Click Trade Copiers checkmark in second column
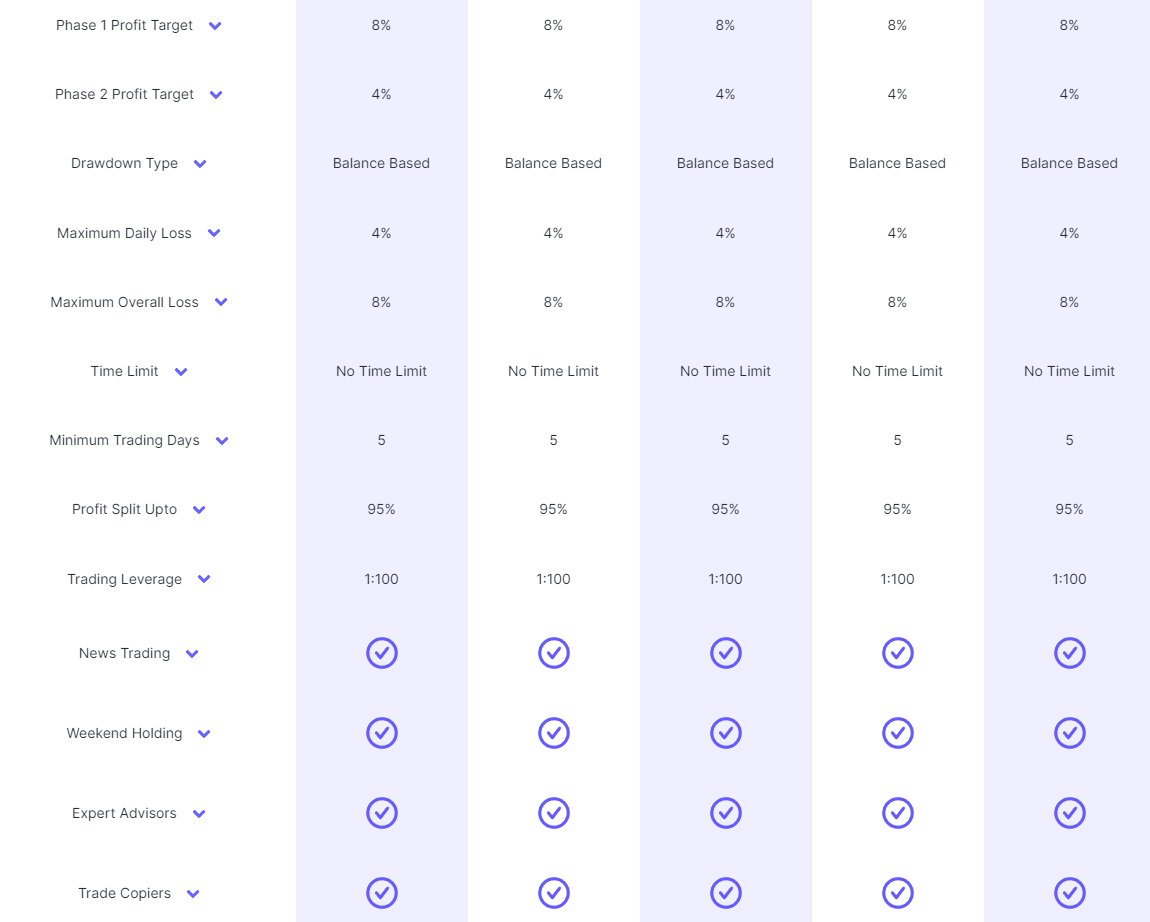This screenshot has width=1150, height=922. click(x=554, y=893)
